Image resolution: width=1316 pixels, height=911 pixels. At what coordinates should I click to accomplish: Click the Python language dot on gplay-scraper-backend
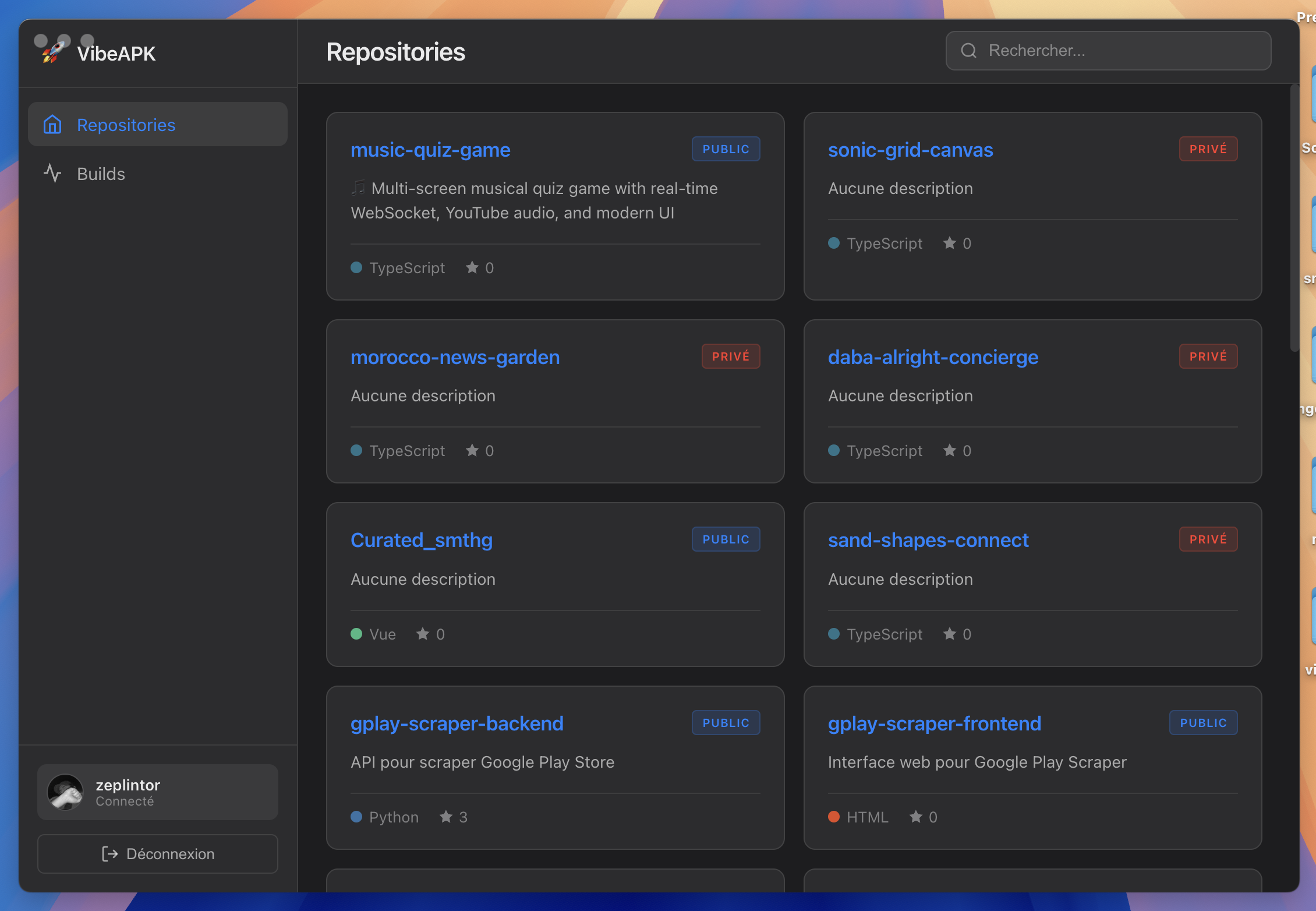point(356,817)
